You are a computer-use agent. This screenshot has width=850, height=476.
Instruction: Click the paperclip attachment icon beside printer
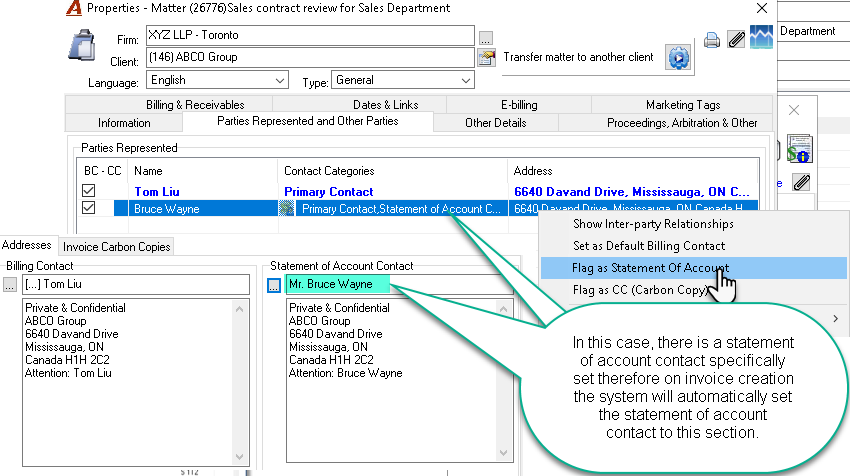[x=736, y=39]
